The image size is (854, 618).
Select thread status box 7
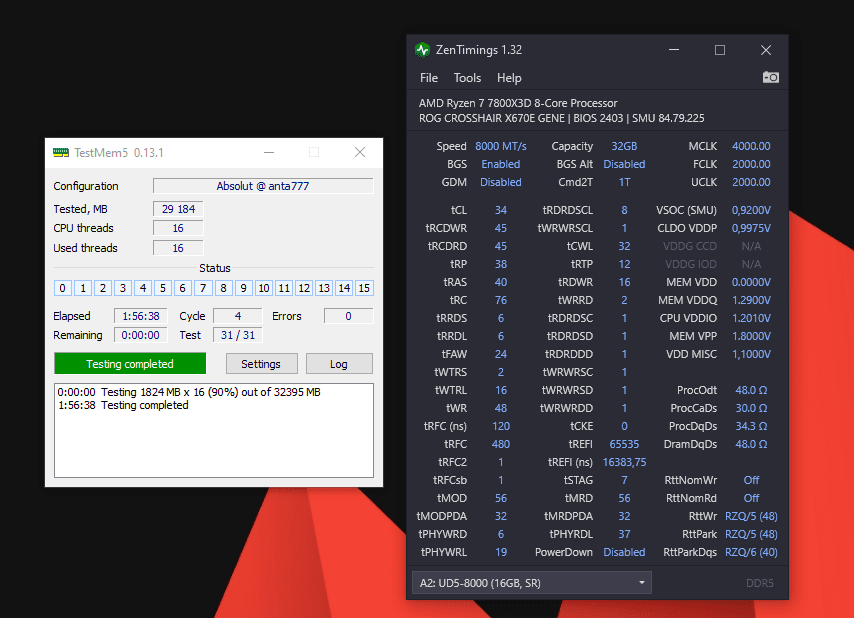click(x=203, y=288)
